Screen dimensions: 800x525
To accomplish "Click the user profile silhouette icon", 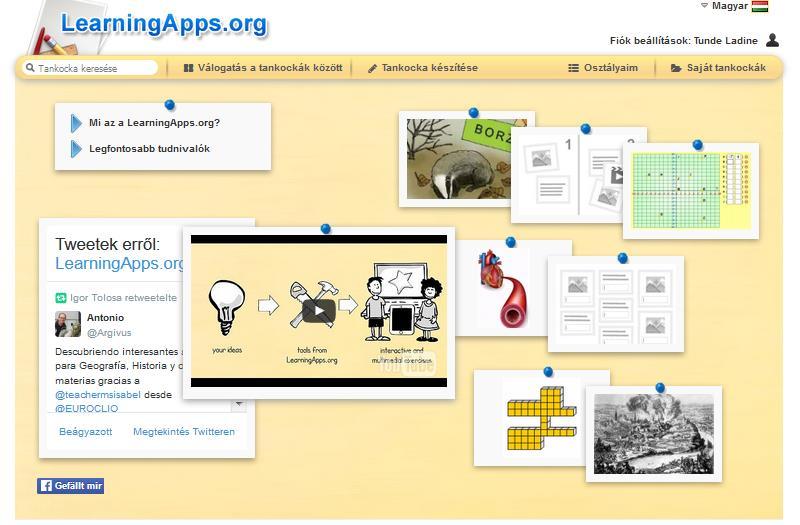I will pos(772,40).
